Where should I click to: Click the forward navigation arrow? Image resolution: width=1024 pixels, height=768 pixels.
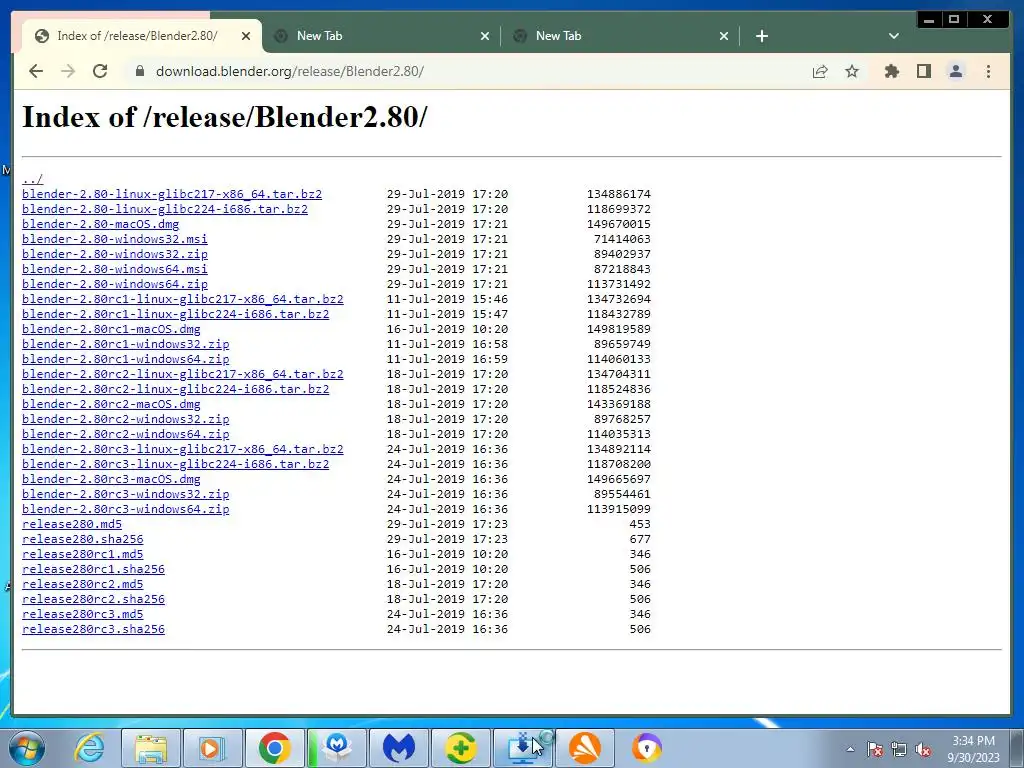[68, 71]
